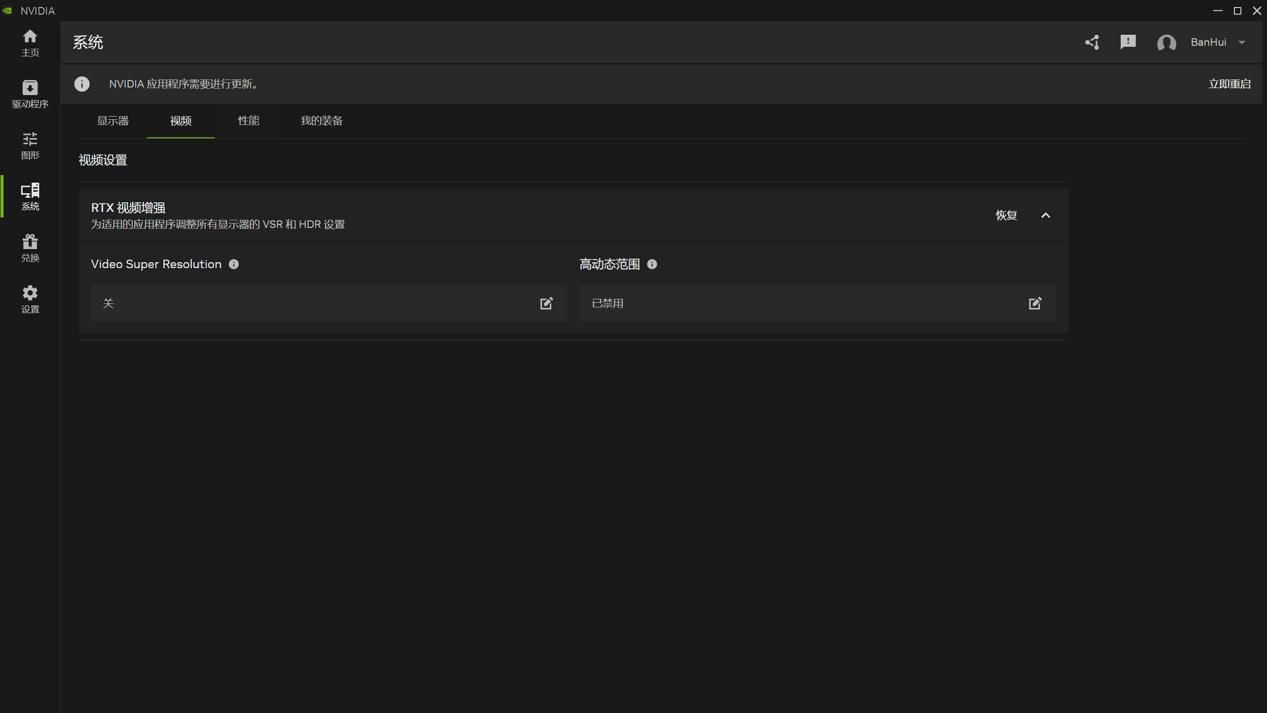The image size is (1267, 713).
Task: Switch to the 我的装备 tab
Action: click(322, 121)
